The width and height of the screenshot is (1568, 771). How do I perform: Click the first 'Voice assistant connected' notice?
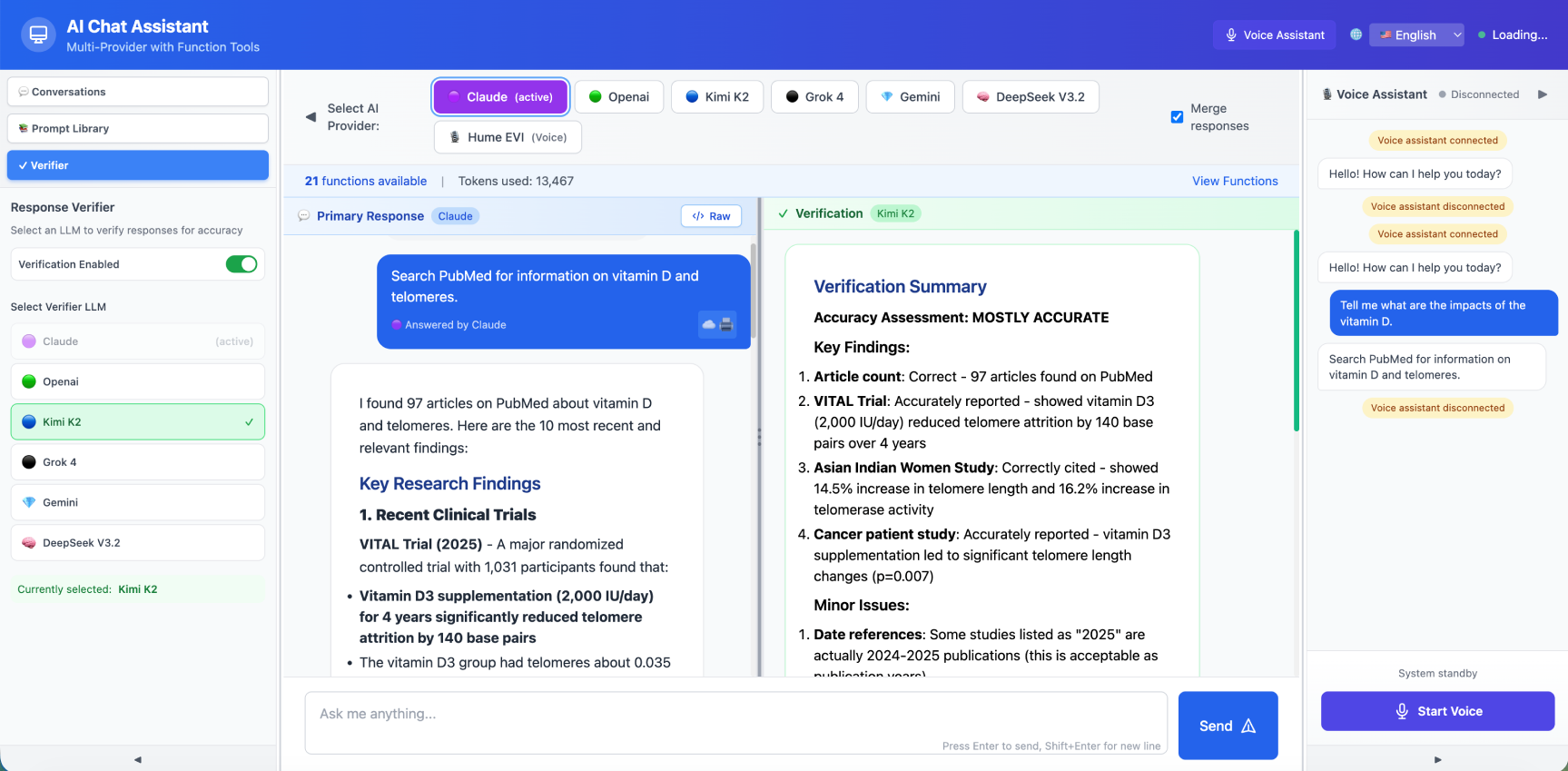(x=1437, y=140)
